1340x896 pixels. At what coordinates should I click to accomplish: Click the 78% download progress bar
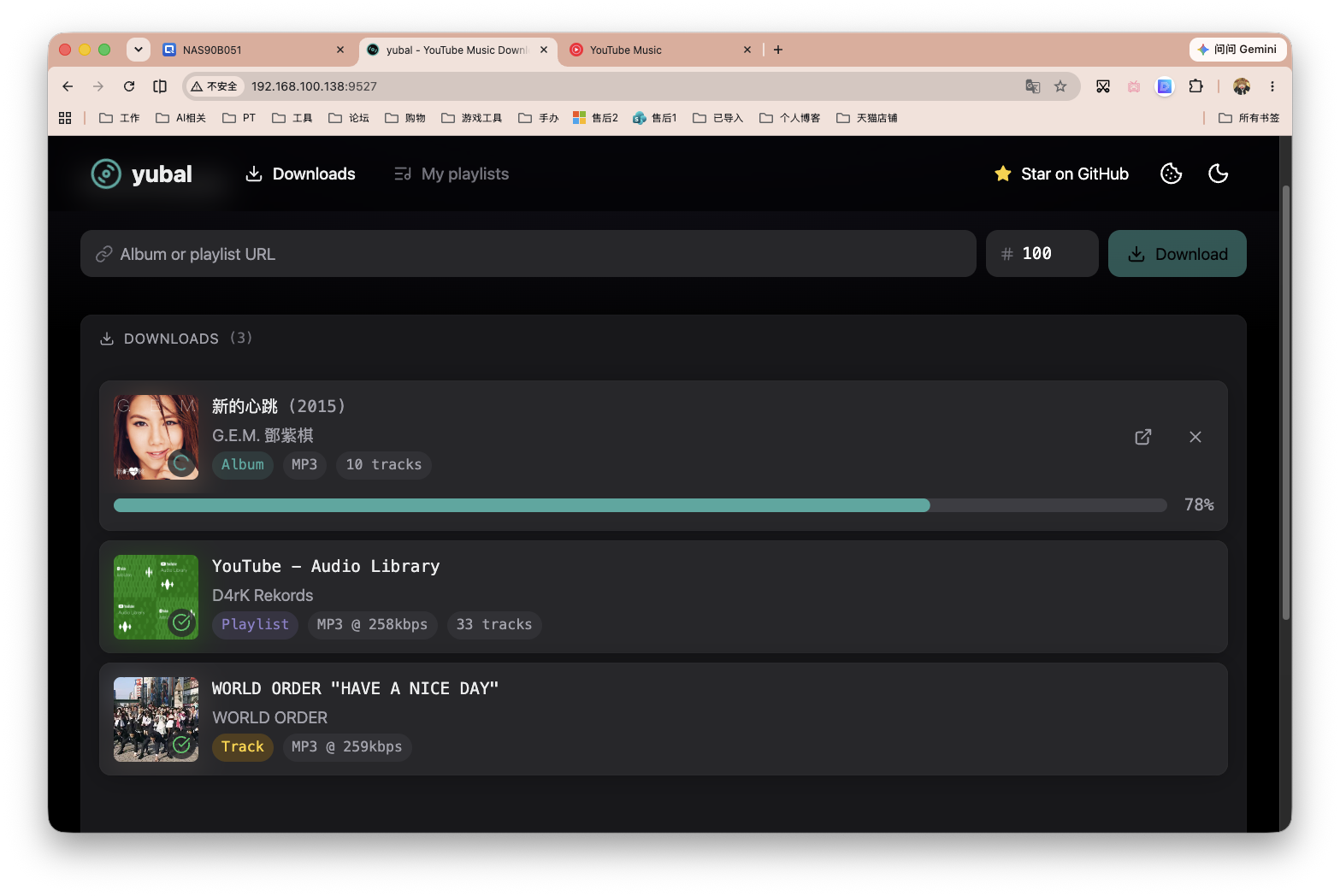pos(640,505)
